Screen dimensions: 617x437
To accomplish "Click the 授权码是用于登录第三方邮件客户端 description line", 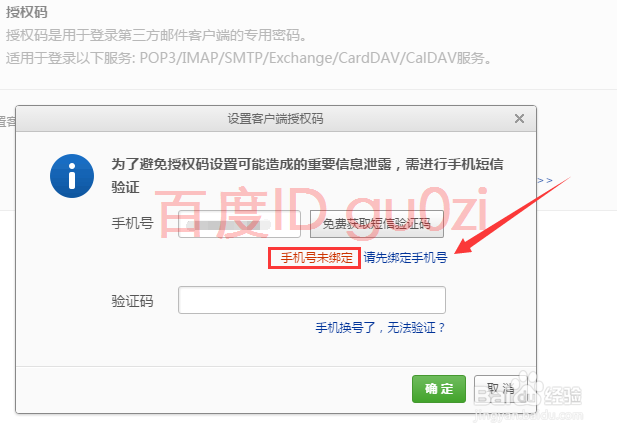I will [156, 35].
